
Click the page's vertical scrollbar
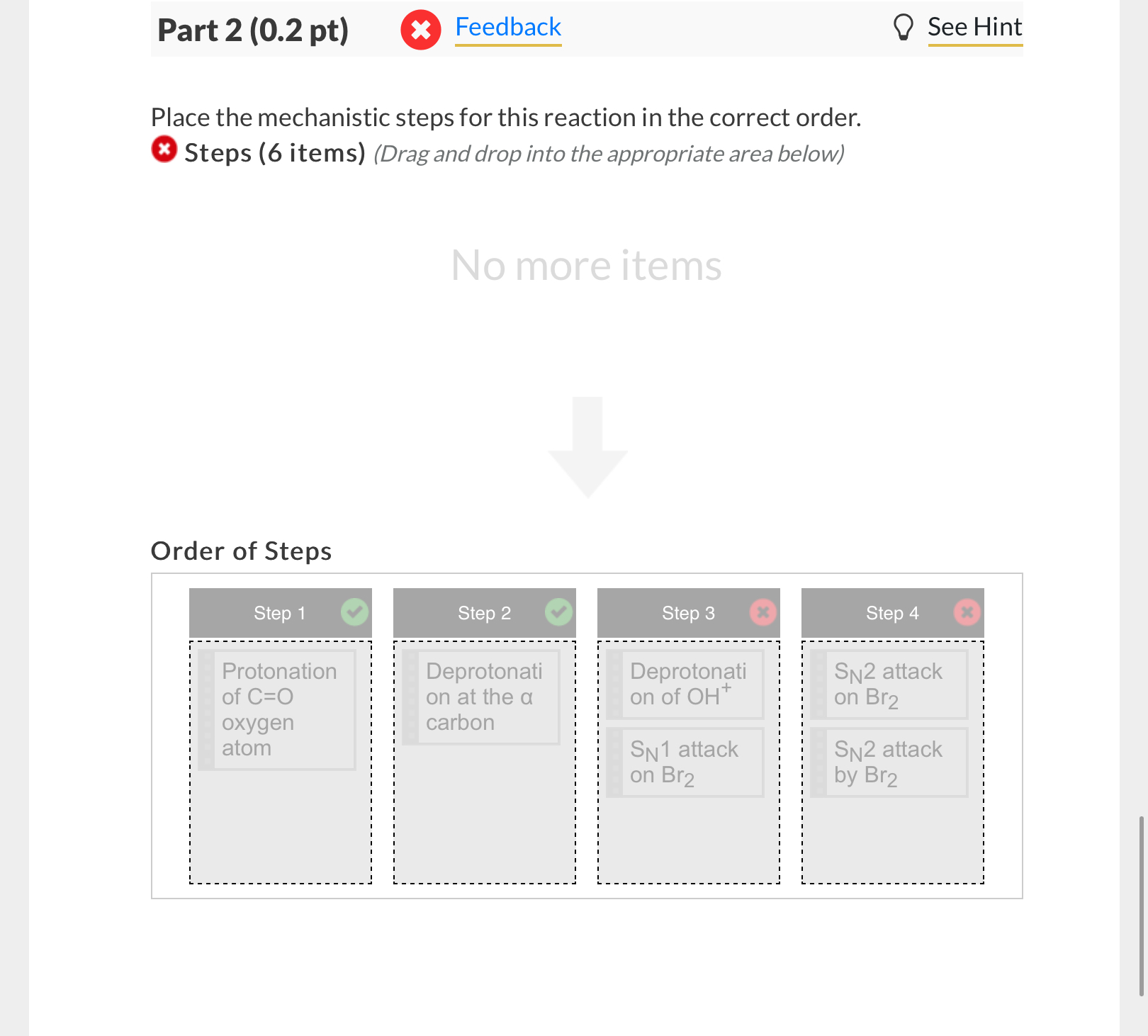point(1142,906)
